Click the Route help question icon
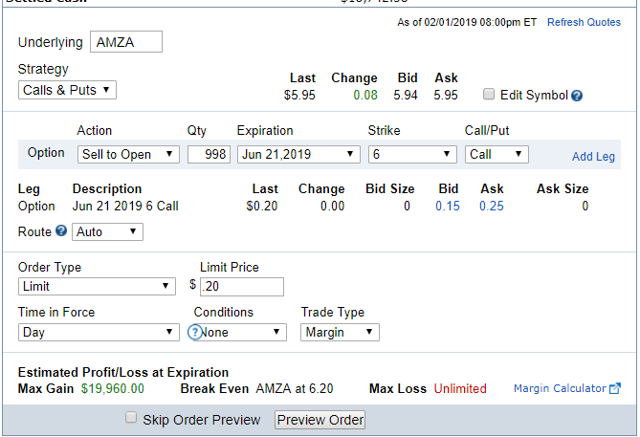 [61, 231]
